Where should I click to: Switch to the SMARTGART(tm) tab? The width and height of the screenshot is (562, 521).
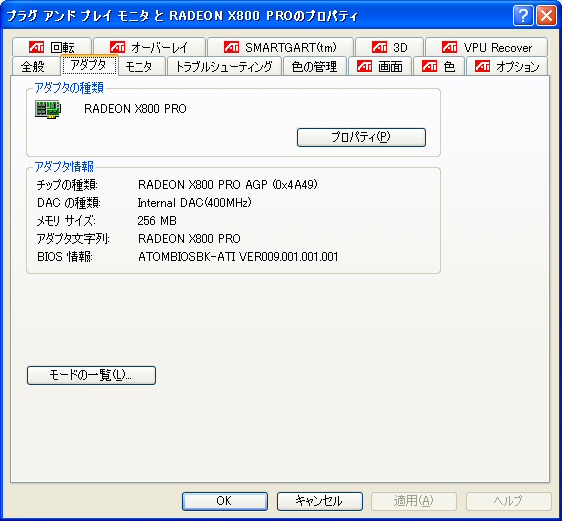[x=280, y=47]
